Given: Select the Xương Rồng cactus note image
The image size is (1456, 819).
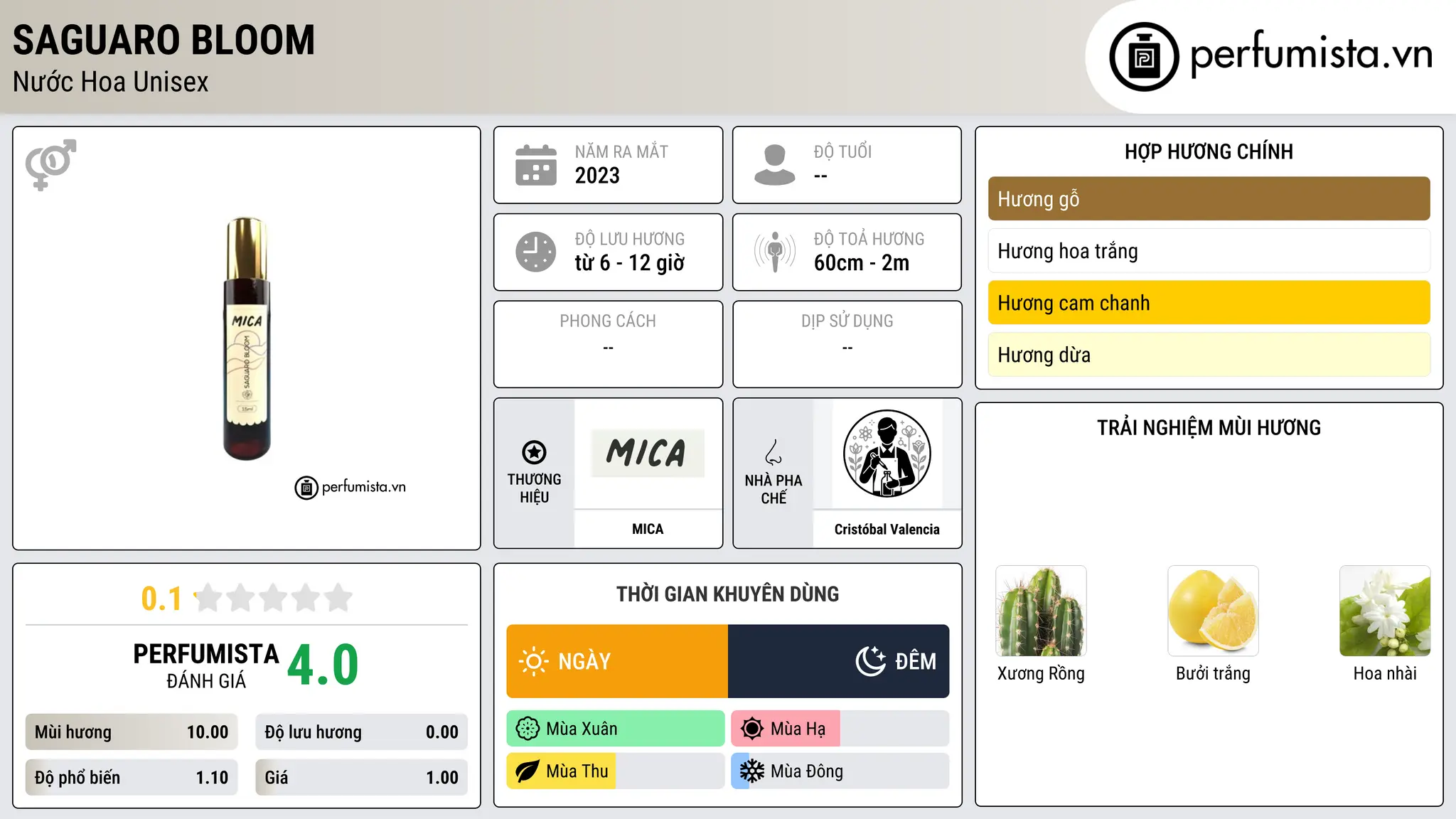Looking at the screenshot, I should coord(1041,611).
